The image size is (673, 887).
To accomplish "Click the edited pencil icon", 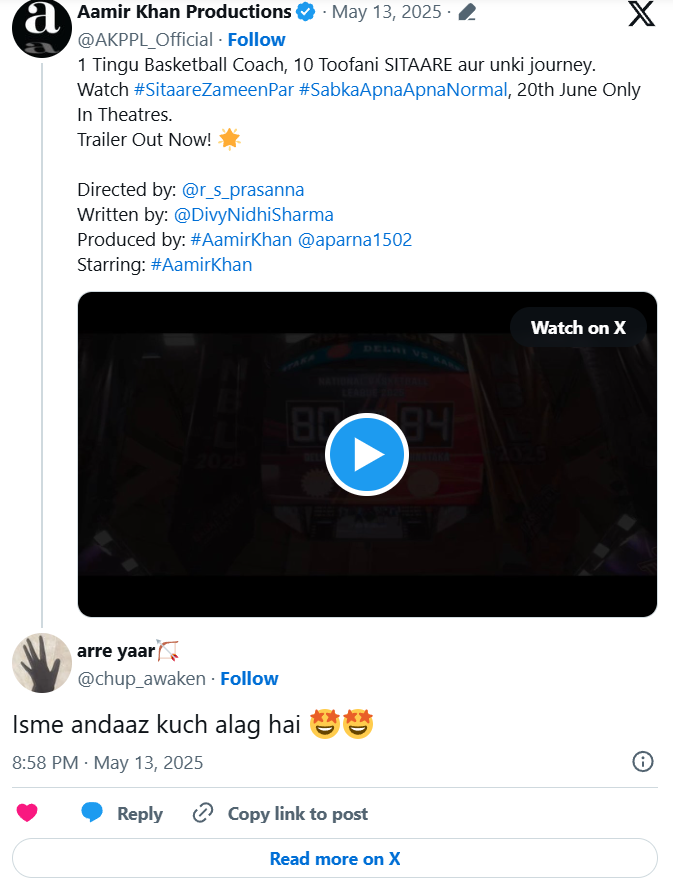I will pyautogui.click(x=466, y=13).
